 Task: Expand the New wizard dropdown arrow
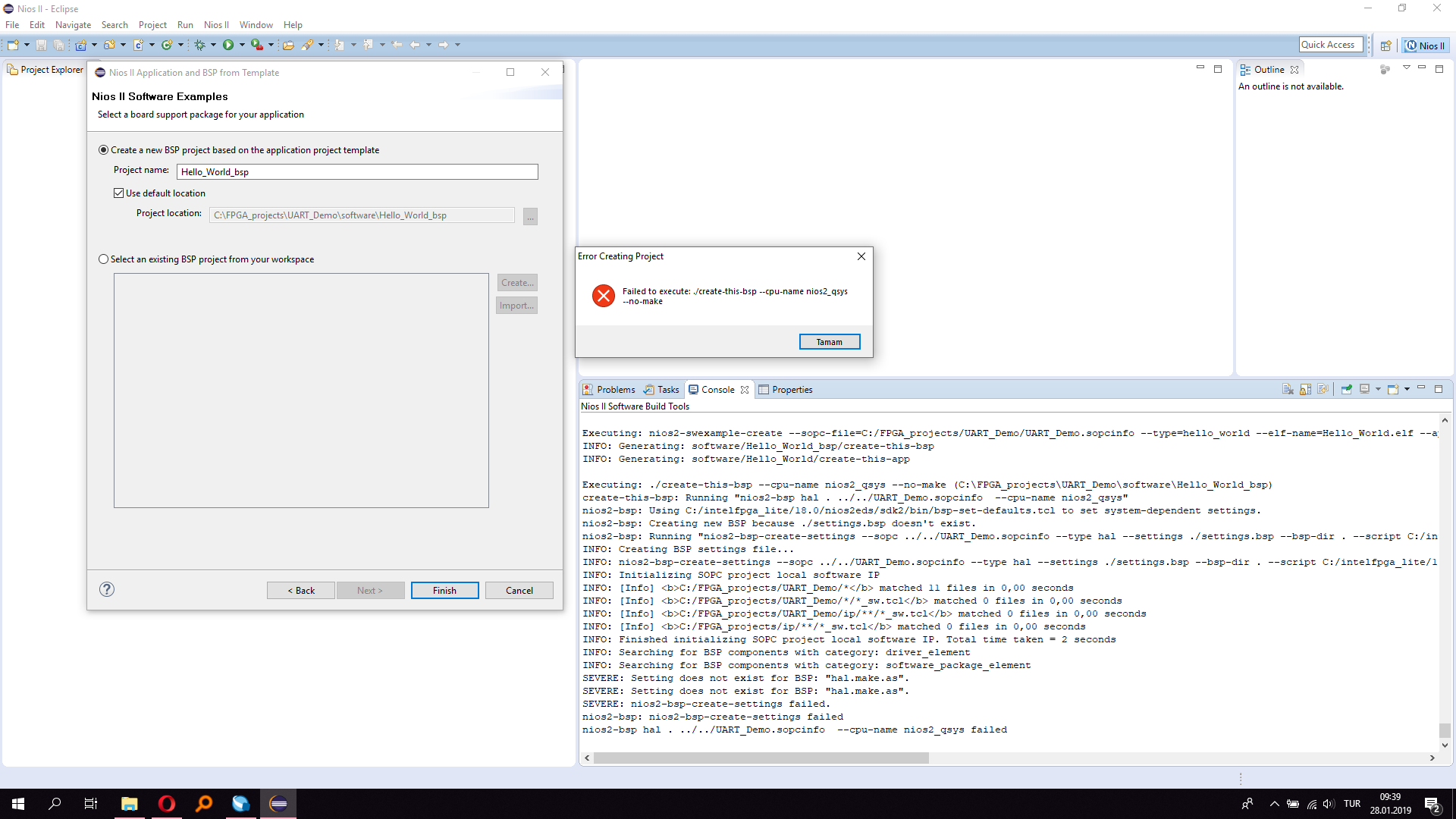point(27,45)
